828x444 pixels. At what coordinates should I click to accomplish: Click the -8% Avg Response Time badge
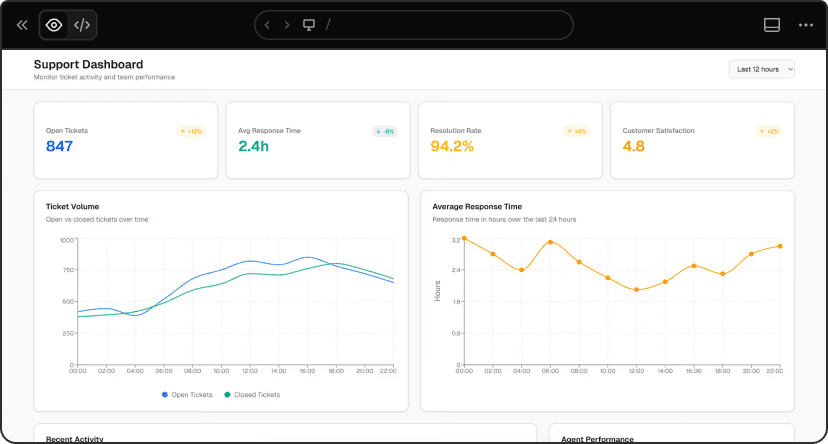384,131
